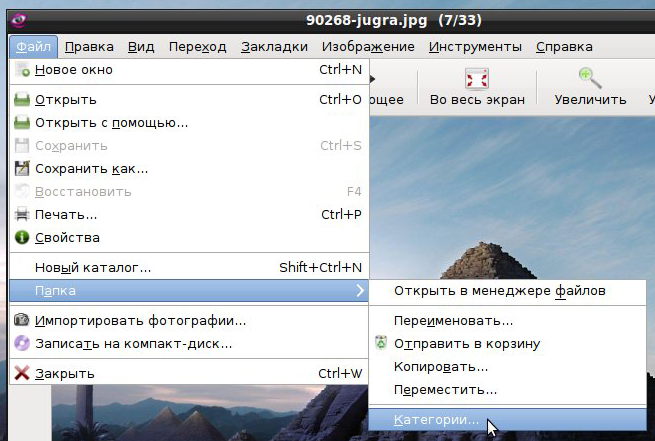Click the Новое окно icon

tap(22, 70)
